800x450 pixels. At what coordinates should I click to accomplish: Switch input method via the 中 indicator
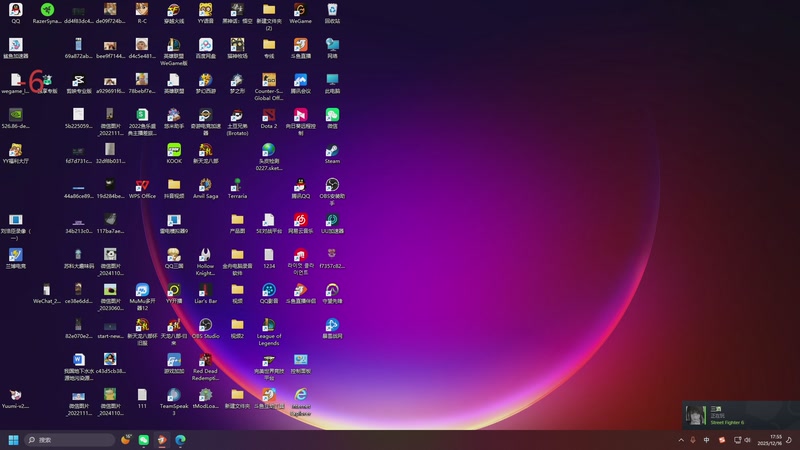706,440
